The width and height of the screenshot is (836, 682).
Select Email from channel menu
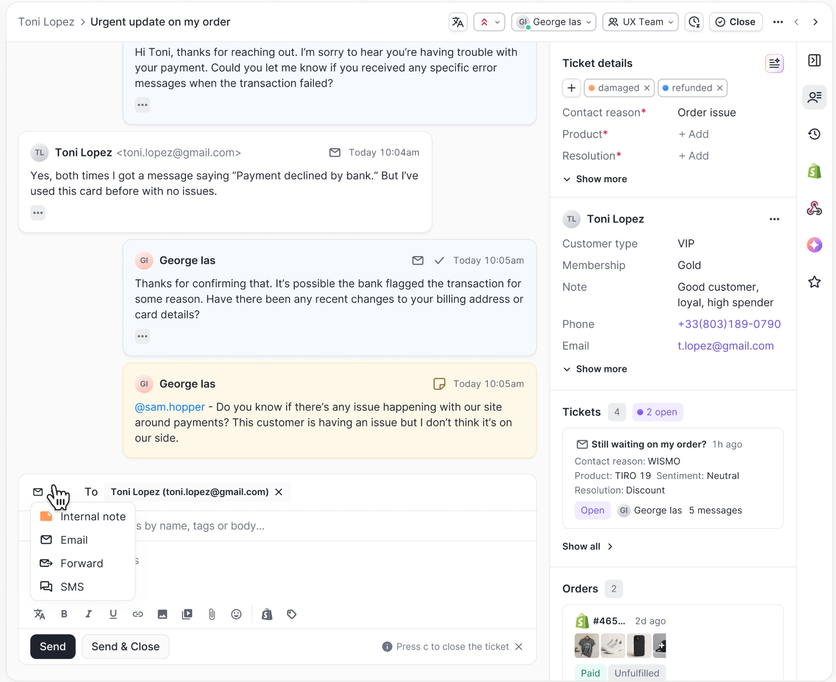tap(83, 540)
